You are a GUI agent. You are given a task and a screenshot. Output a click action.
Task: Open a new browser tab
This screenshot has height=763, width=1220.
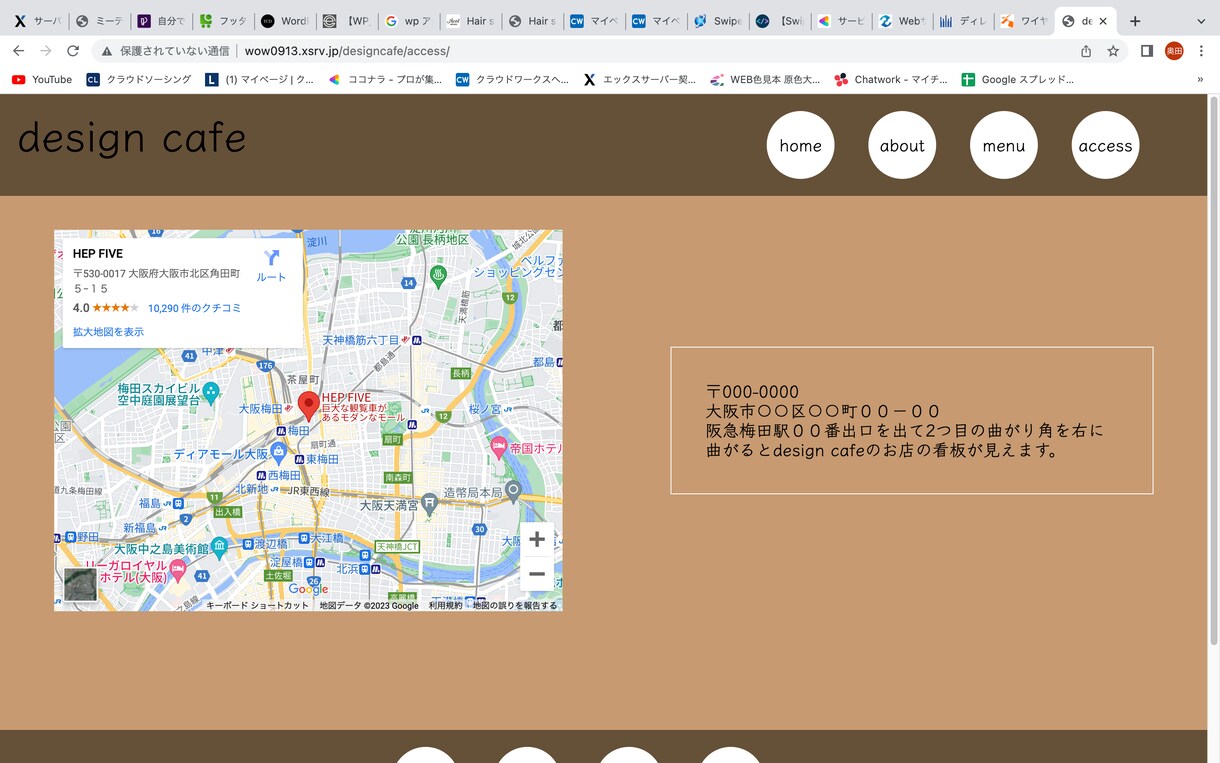pyautogui.click(x=1135, y=21)
